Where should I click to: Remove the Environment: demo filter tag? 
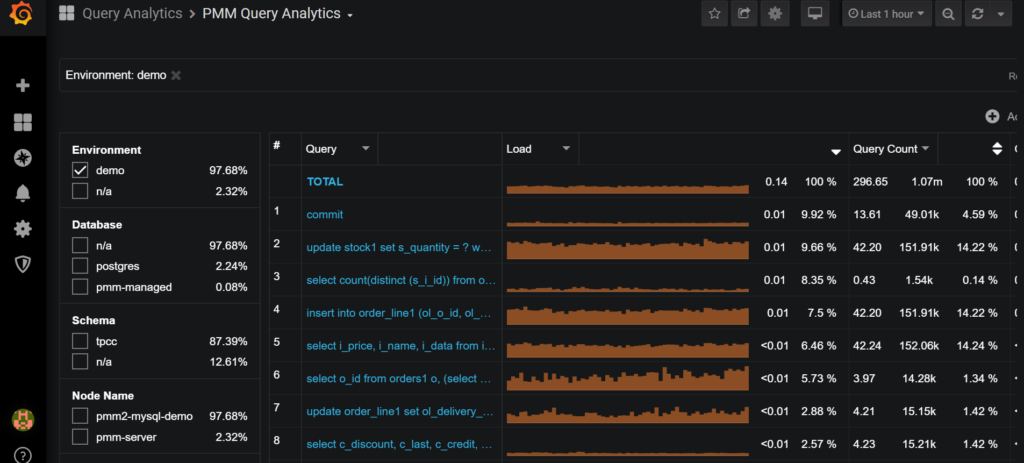point(176,75)
